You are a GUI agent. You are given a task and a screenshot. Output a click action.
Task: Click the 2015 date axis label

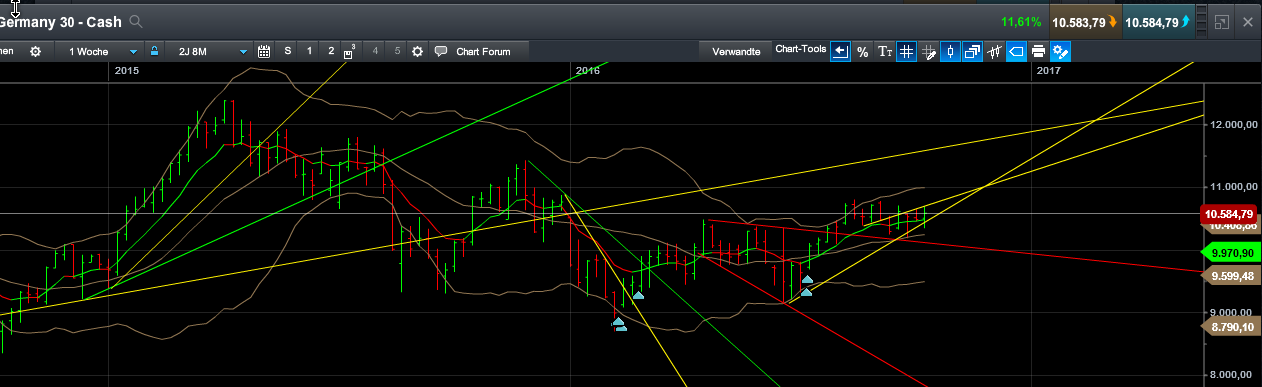(127, 70)
